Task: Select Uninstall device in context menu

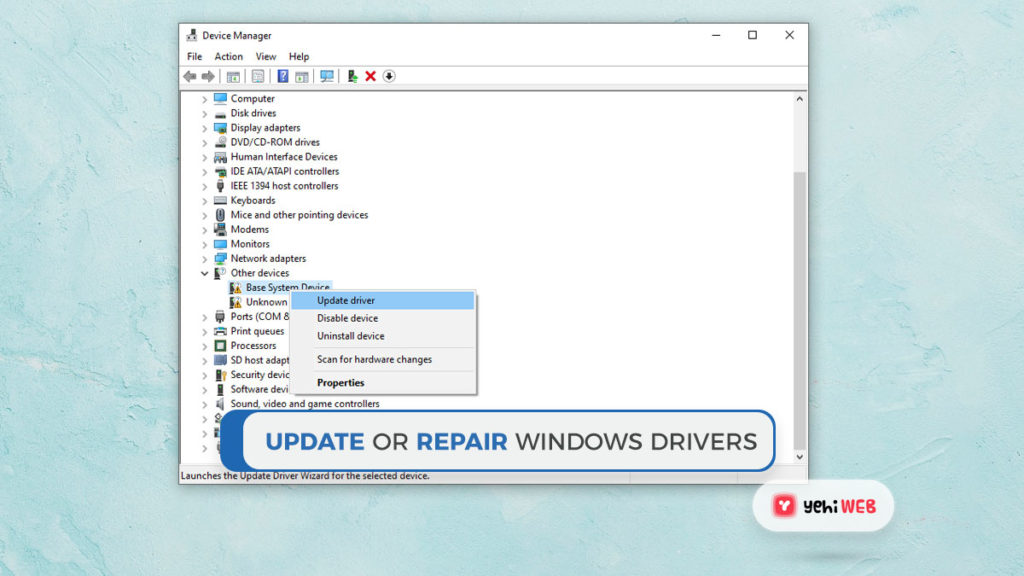Action: pos(350,336)
